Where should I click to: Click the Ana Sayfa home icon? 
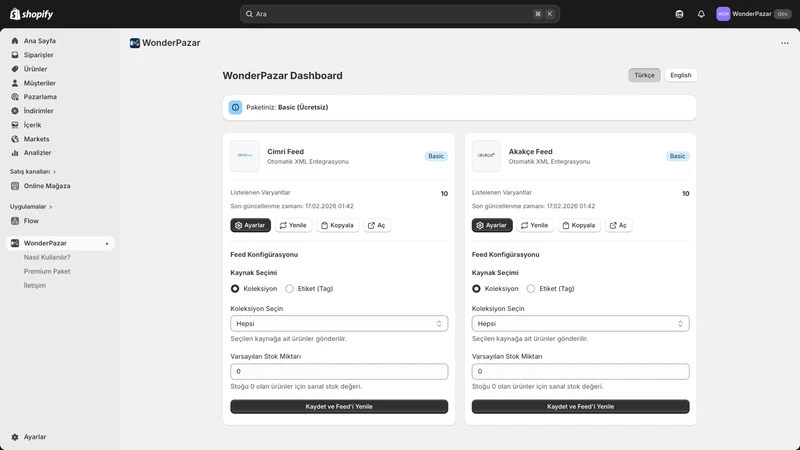click(x=15, y=41)
